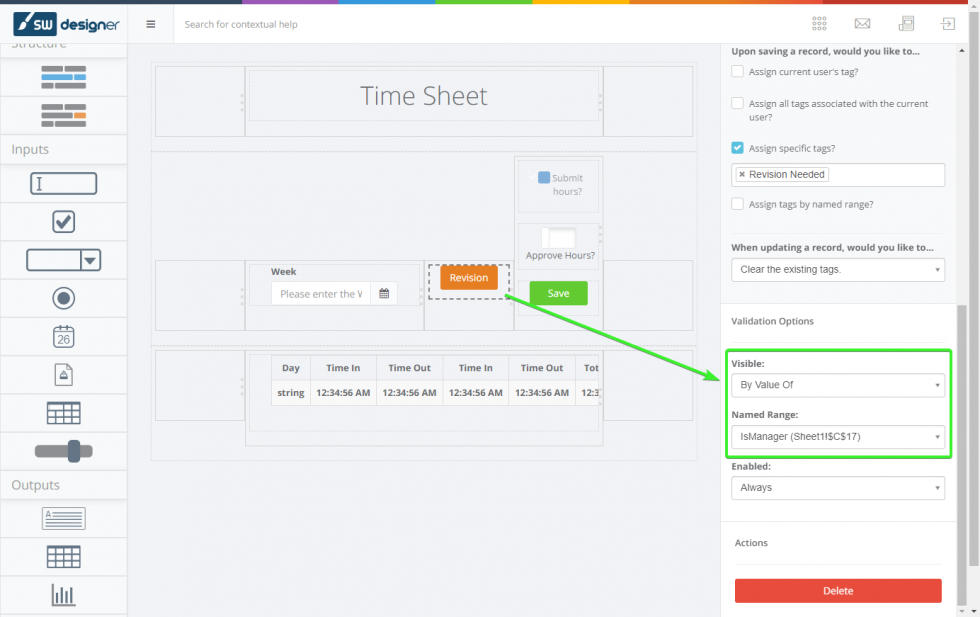
Task: Uncheck 'Assign specific tags' checkbox
Action: point(738,148)
